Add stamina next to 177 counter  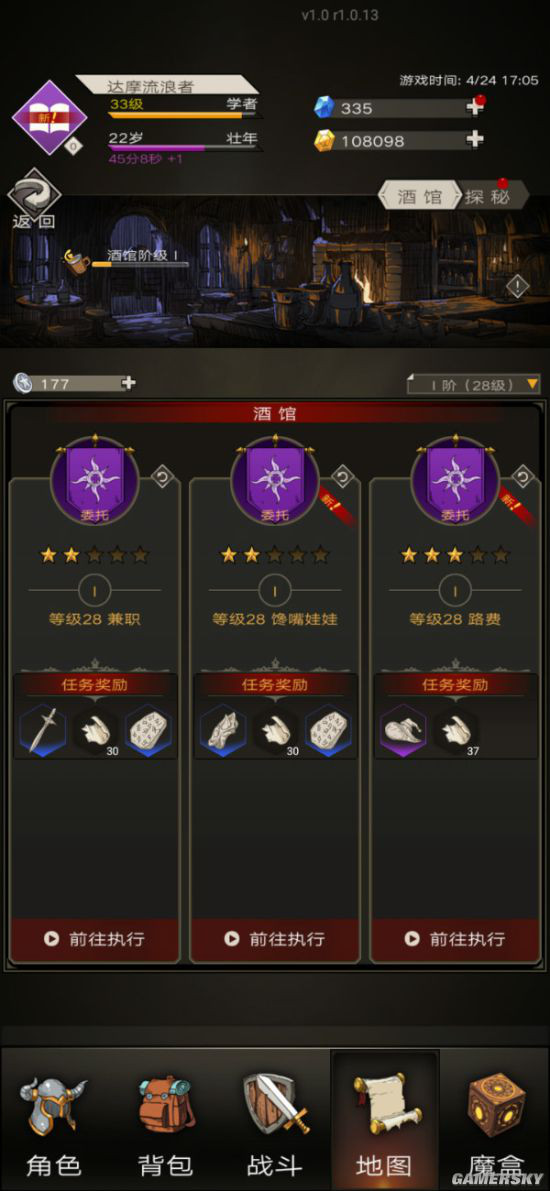coord(128,384)
